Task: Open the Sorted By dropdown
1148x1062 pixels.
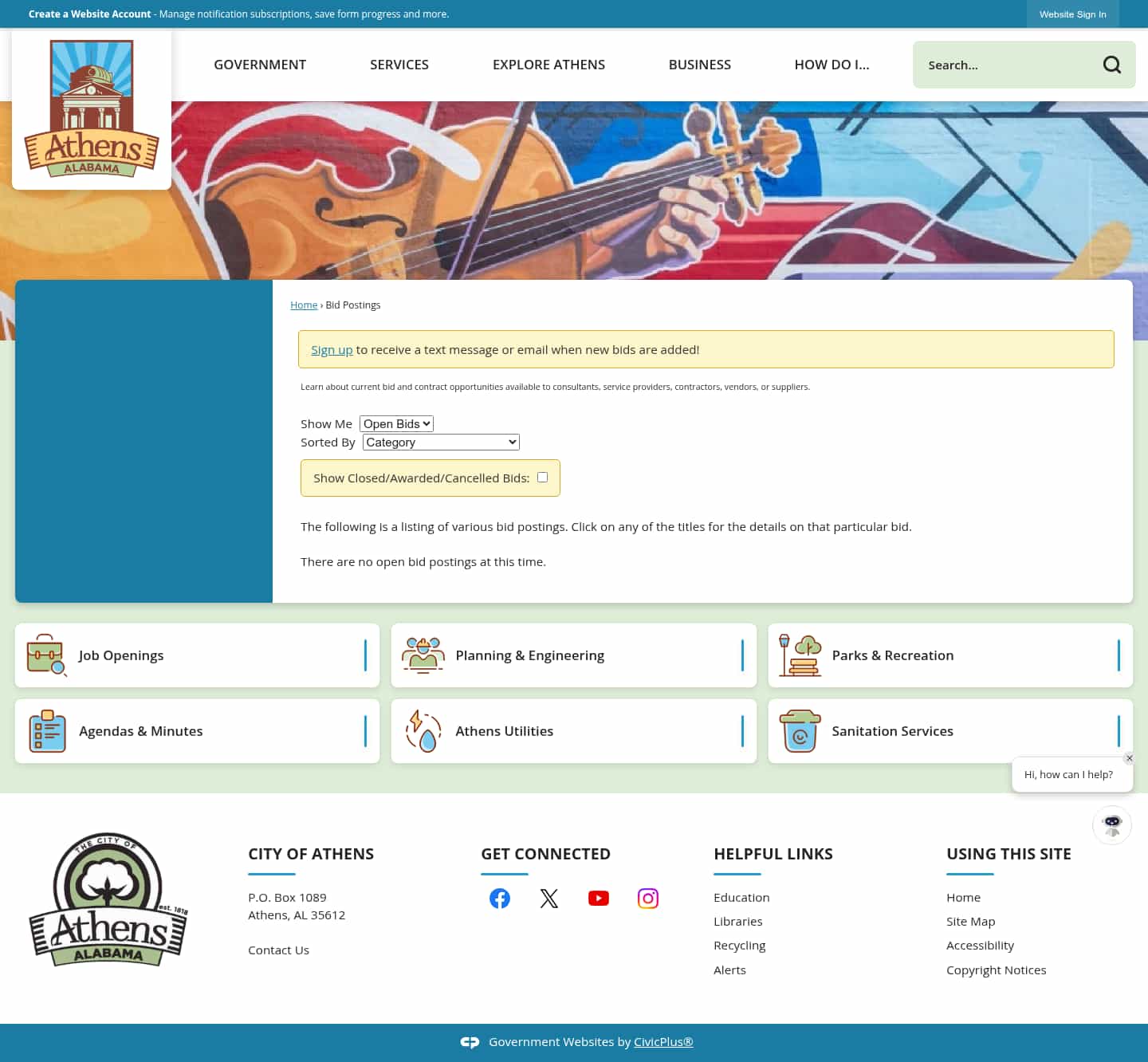Action: pos(440,442)
